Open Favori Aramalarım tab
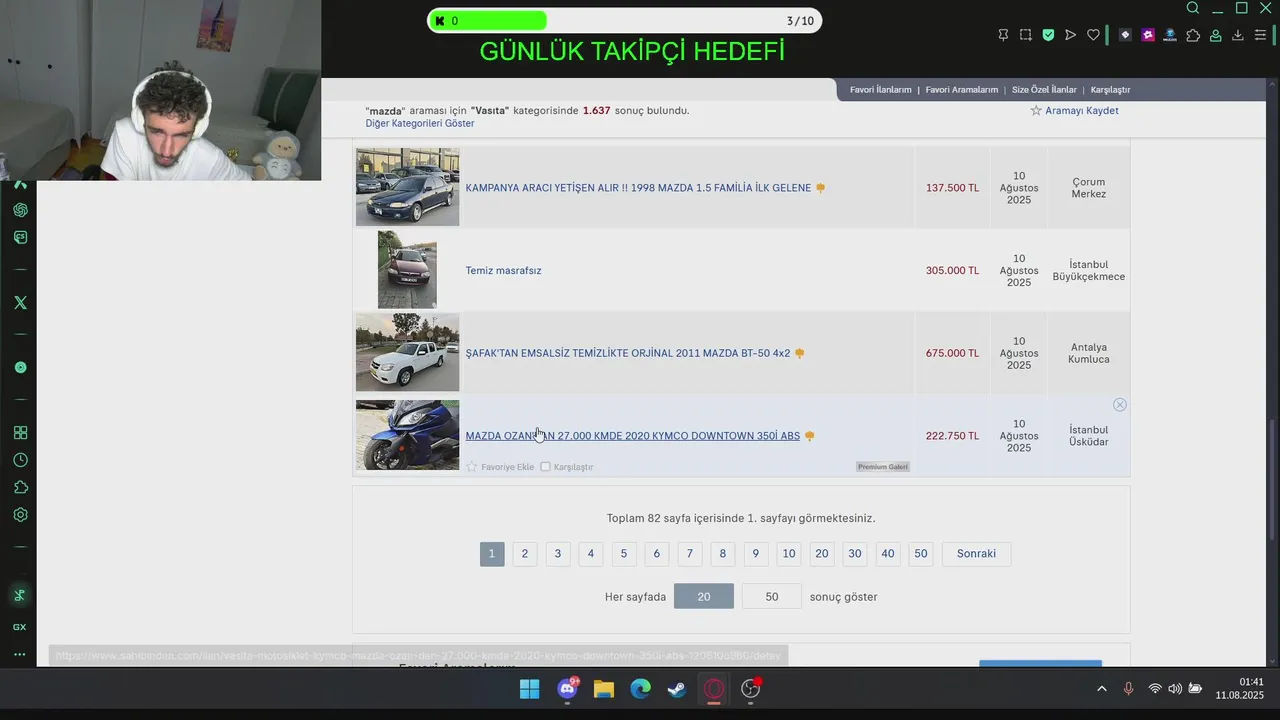This screenshot has height=720, width=1280. tap(962, 90)
